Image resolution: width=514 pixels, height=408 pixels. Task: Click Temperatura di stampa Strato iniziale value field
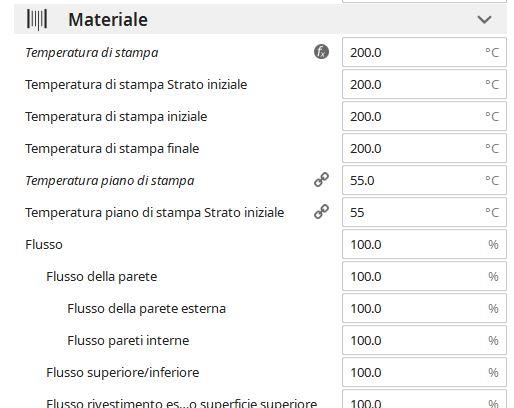pos(424,84)
